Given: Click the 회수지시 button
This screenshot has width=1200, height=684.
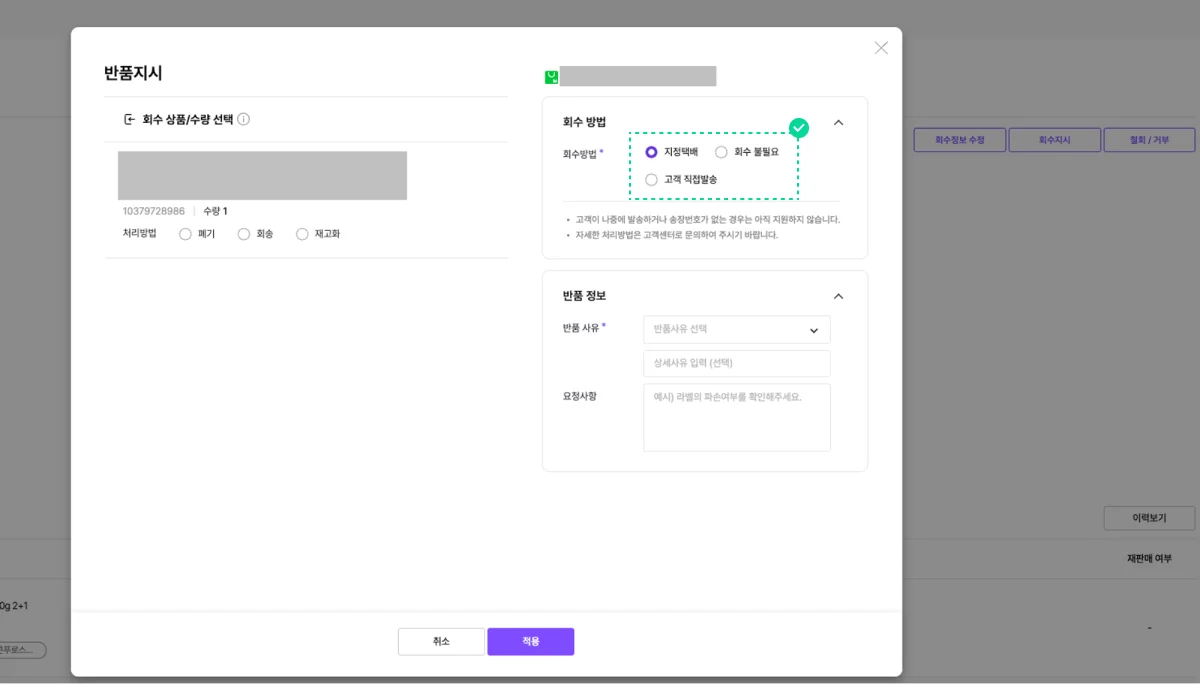Looking at the screenshot, I should (1053, 140).
